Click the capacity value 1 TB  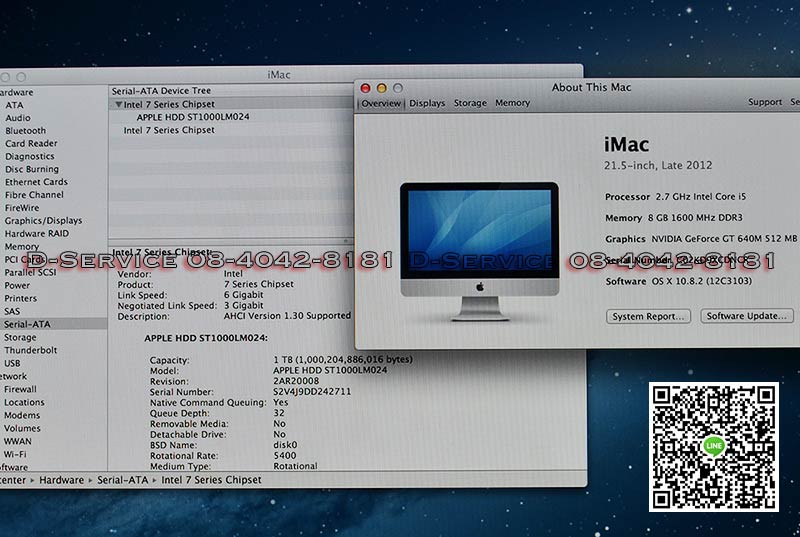coord(343,360)
